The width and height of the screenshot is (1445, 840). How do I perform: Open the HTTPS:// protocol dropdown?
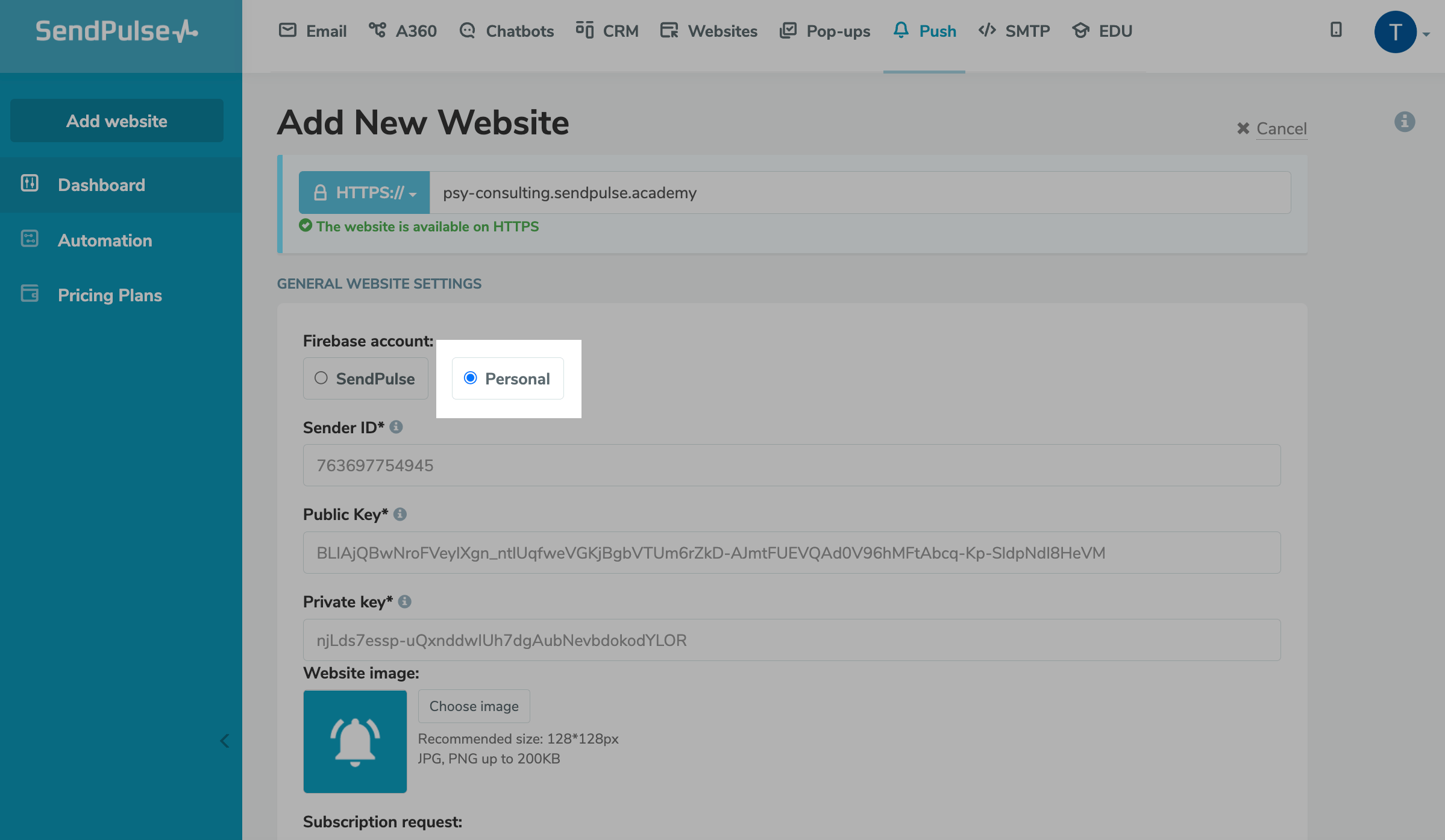tap(364, 193)
